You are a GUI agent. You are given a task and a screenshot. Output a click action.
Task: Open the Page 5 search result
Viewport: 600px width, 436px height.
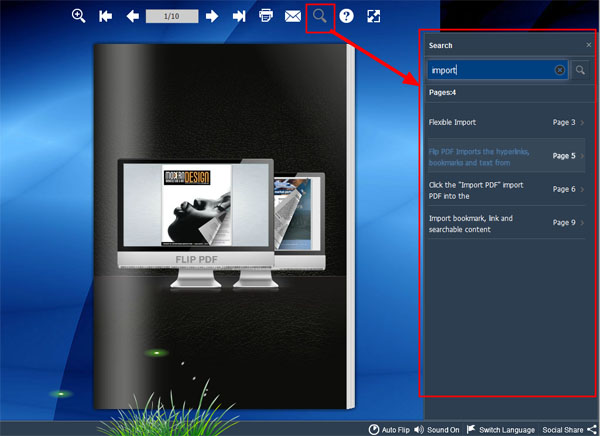click(x=507, y=156)
